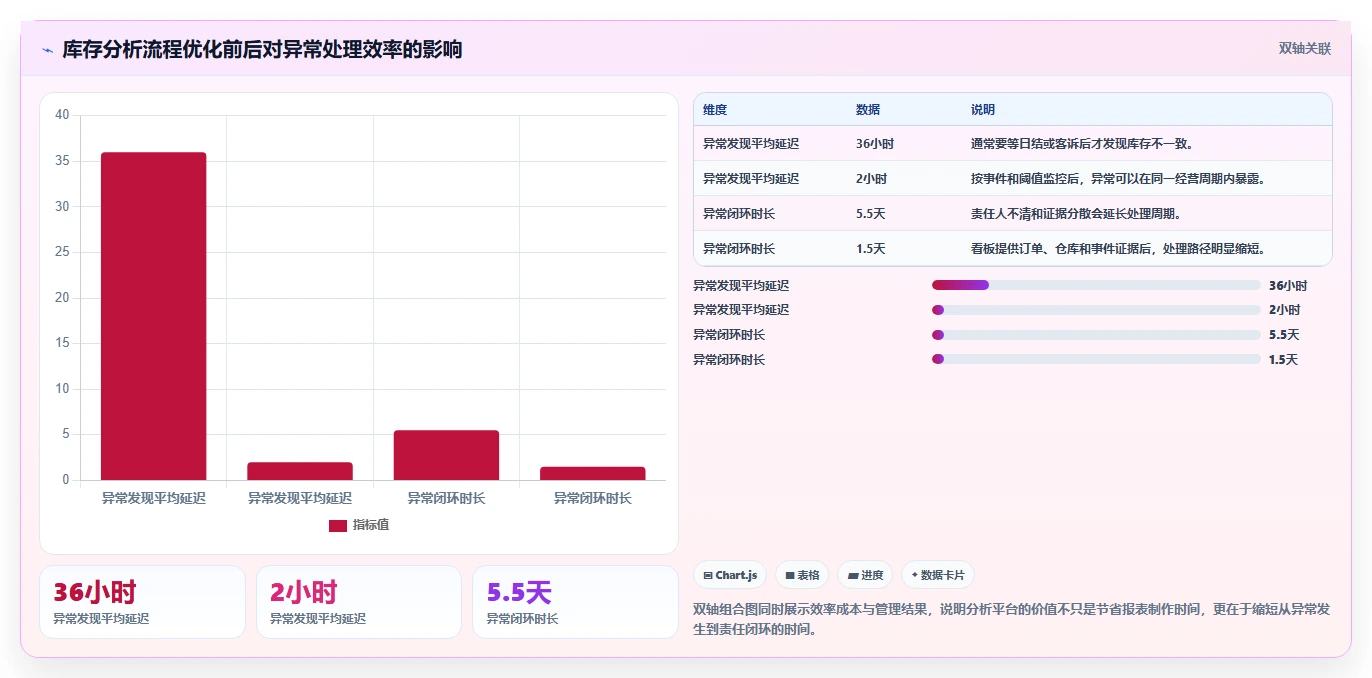Image resolution: width=1372 pixels, height=678 pixels.
Task: Click the lightning icon beside the dashboard title
Action: coord(47,50)
